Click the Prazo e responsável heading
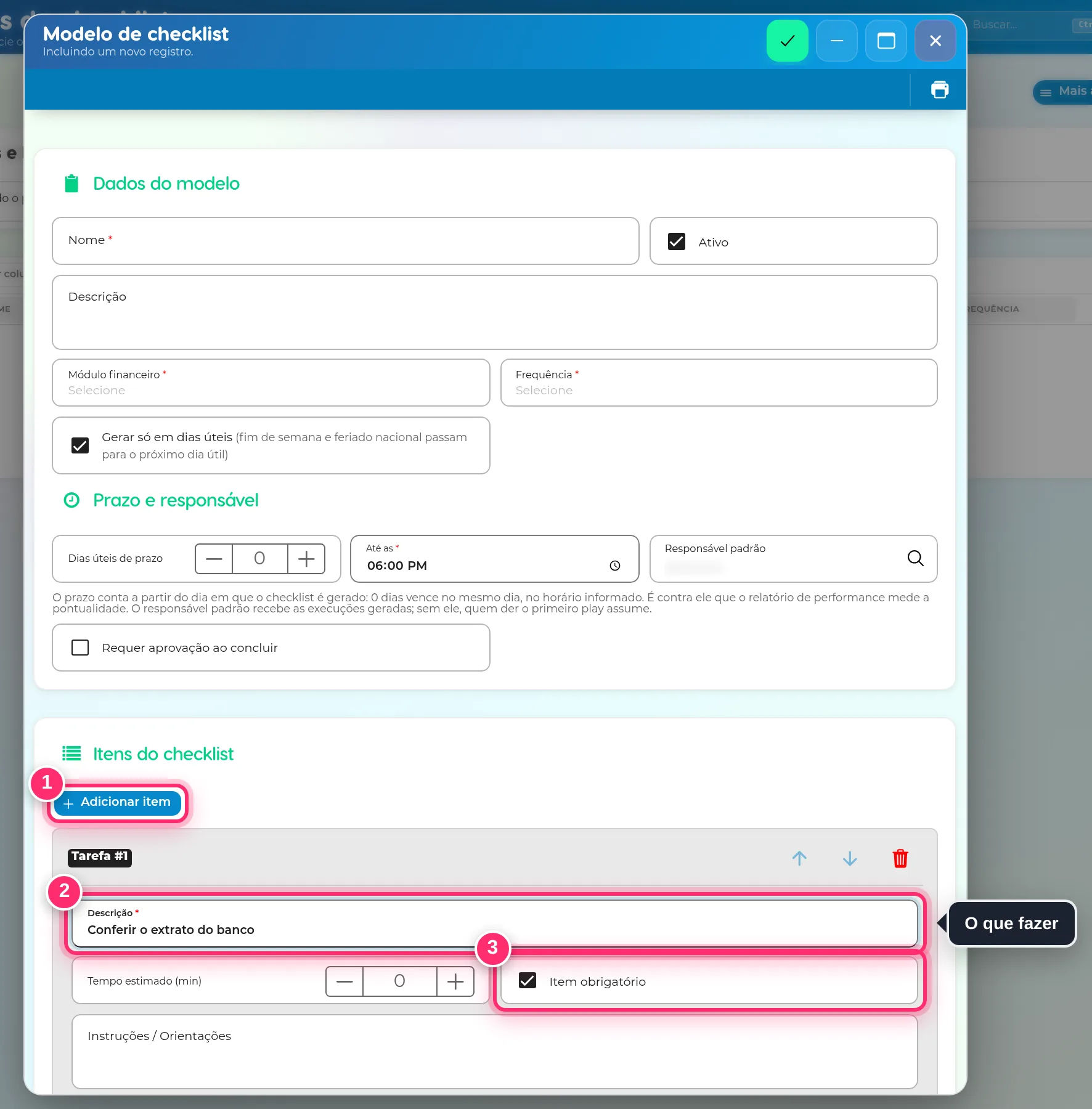Screen dimensions: 1092x1109 click(x=176, y=500)
